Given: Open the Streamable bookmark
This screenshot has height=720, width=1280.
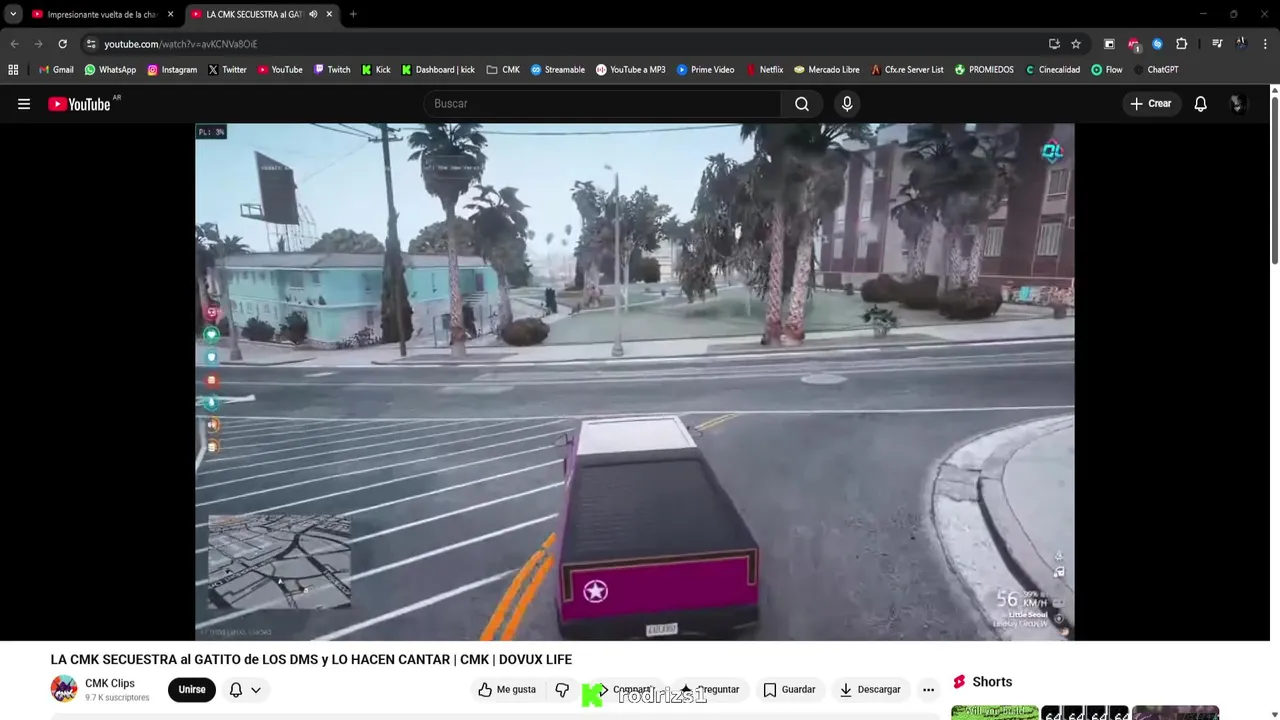Looking at the screenshot, I should coord(558,70).
